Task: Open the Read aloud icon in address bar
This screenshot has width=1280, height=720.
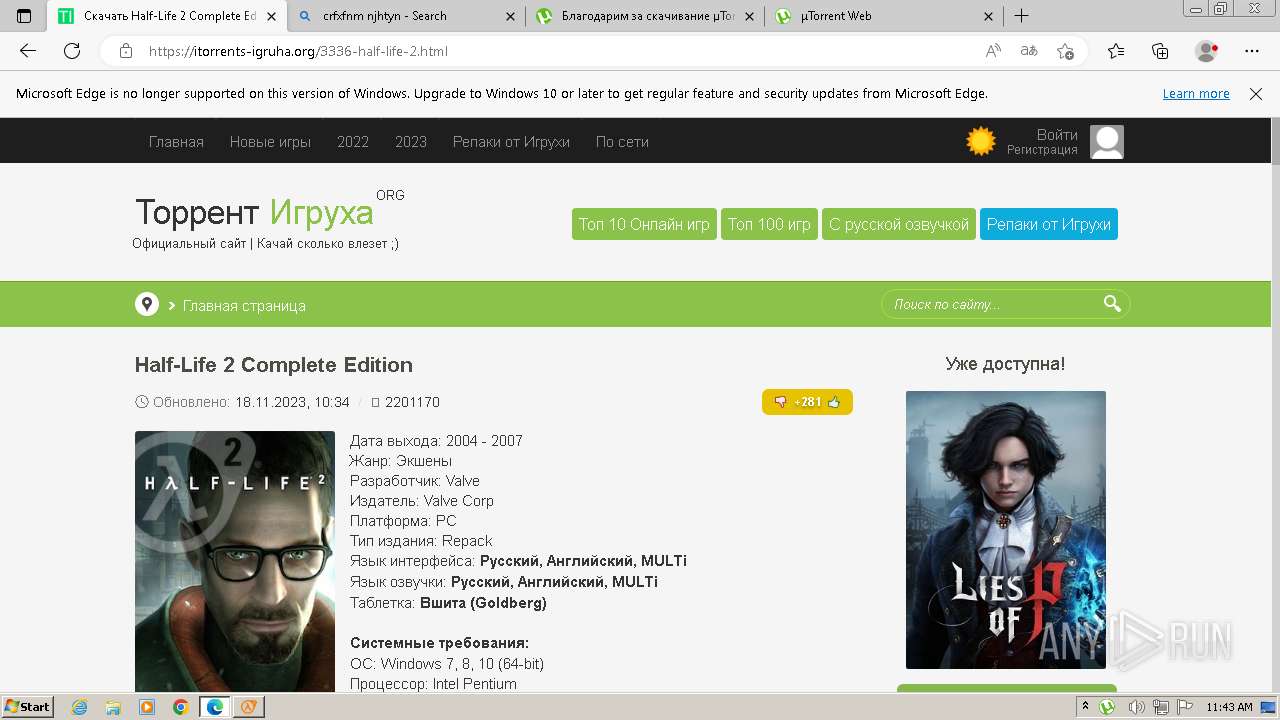Action: point(993,51)
